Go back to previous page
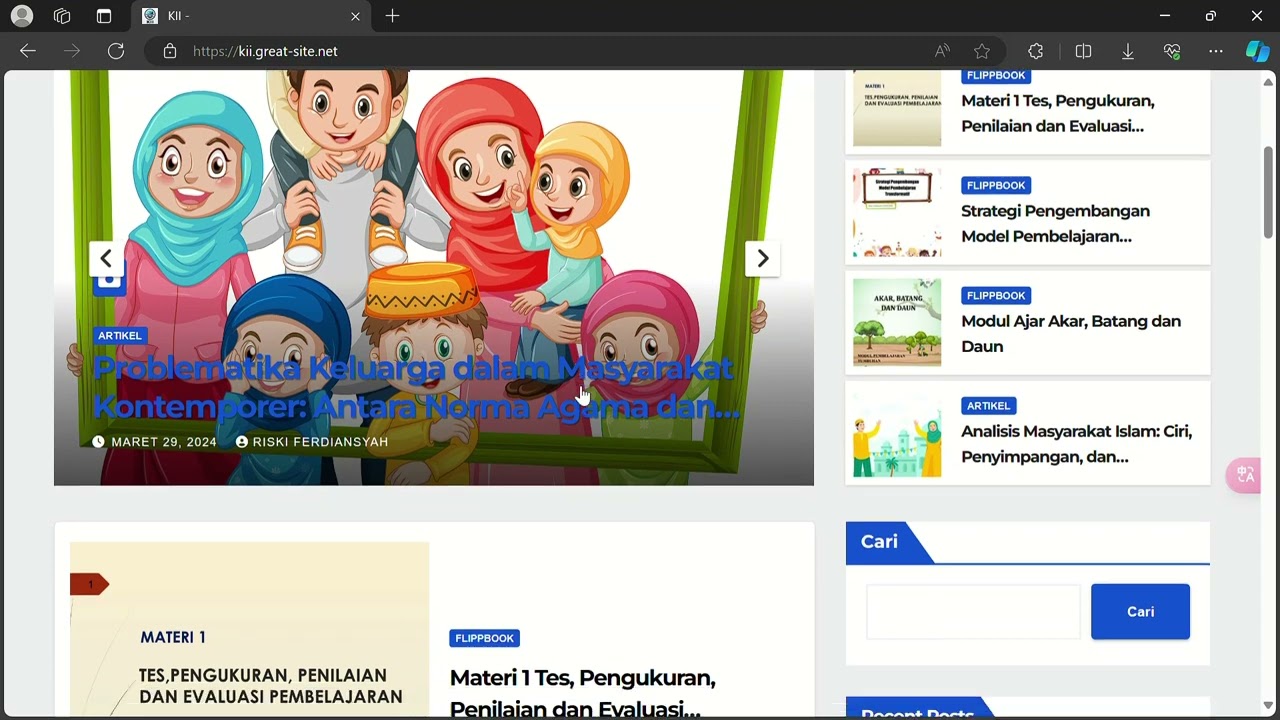 tap(28, 51)
